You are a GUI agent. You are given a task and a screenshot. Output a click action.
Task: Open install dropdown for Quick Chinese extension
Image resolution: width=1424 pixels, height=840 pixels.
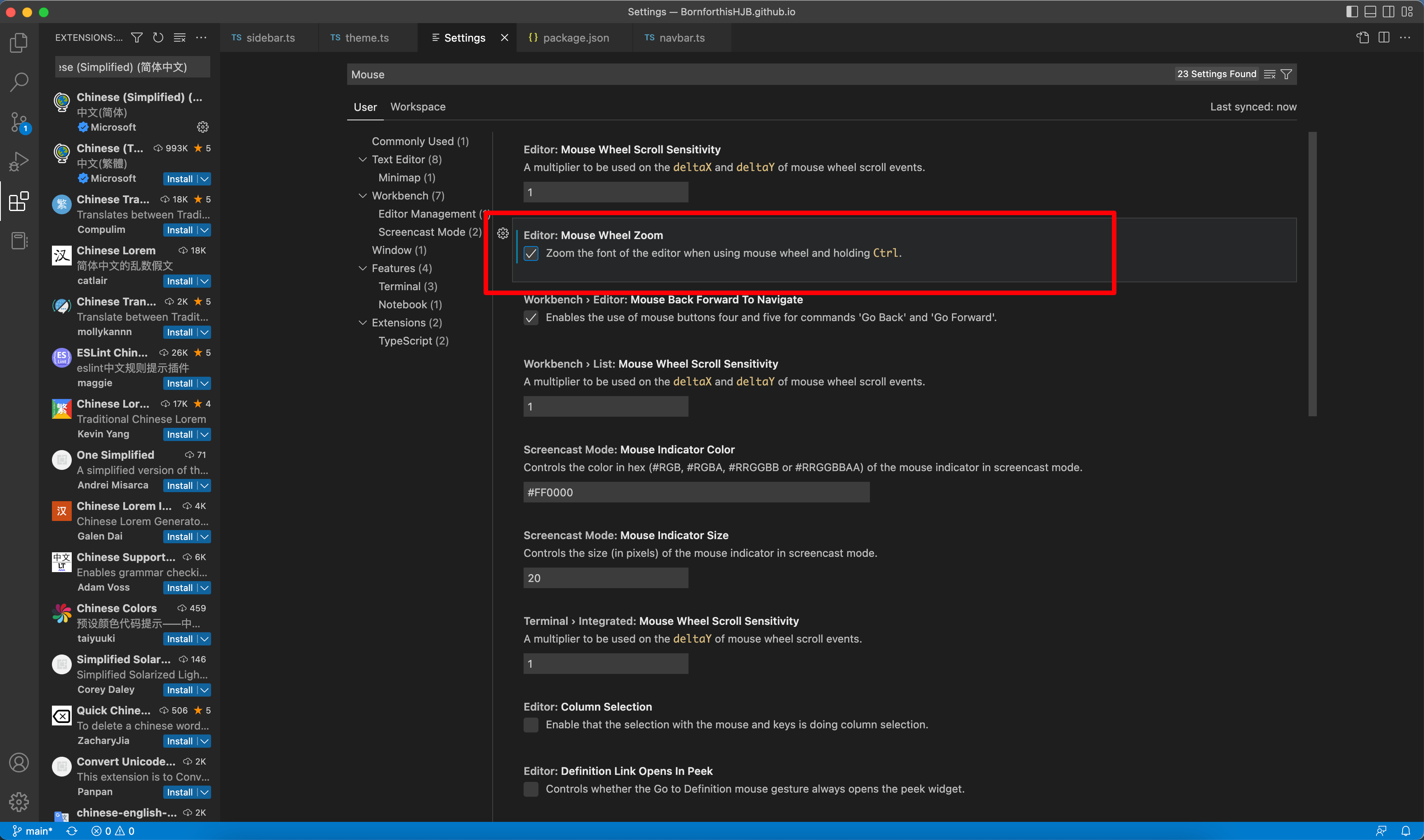tap(204, 741)
